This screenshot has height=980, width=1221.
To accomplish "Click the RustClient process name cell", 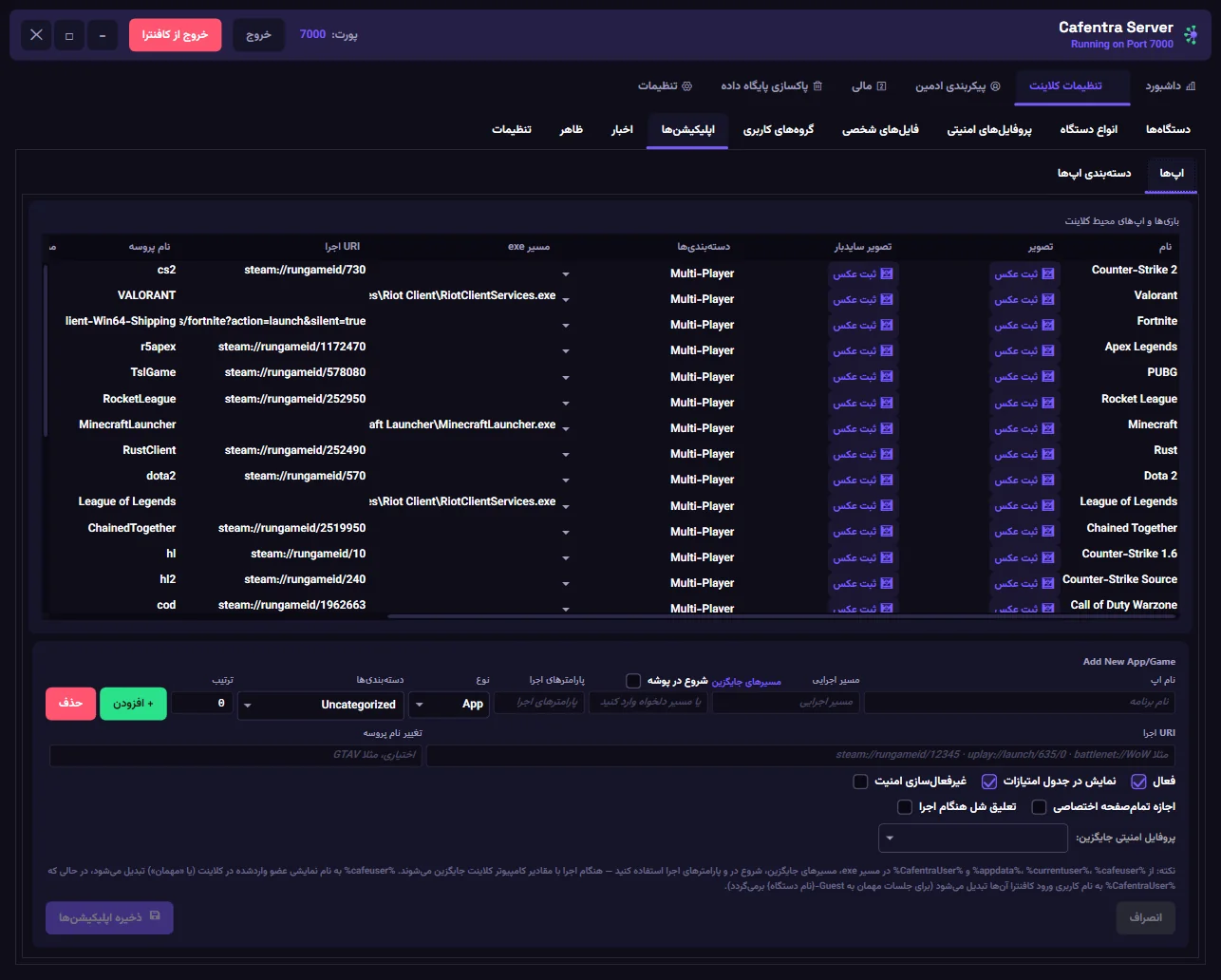I will [x=149, y=450].
